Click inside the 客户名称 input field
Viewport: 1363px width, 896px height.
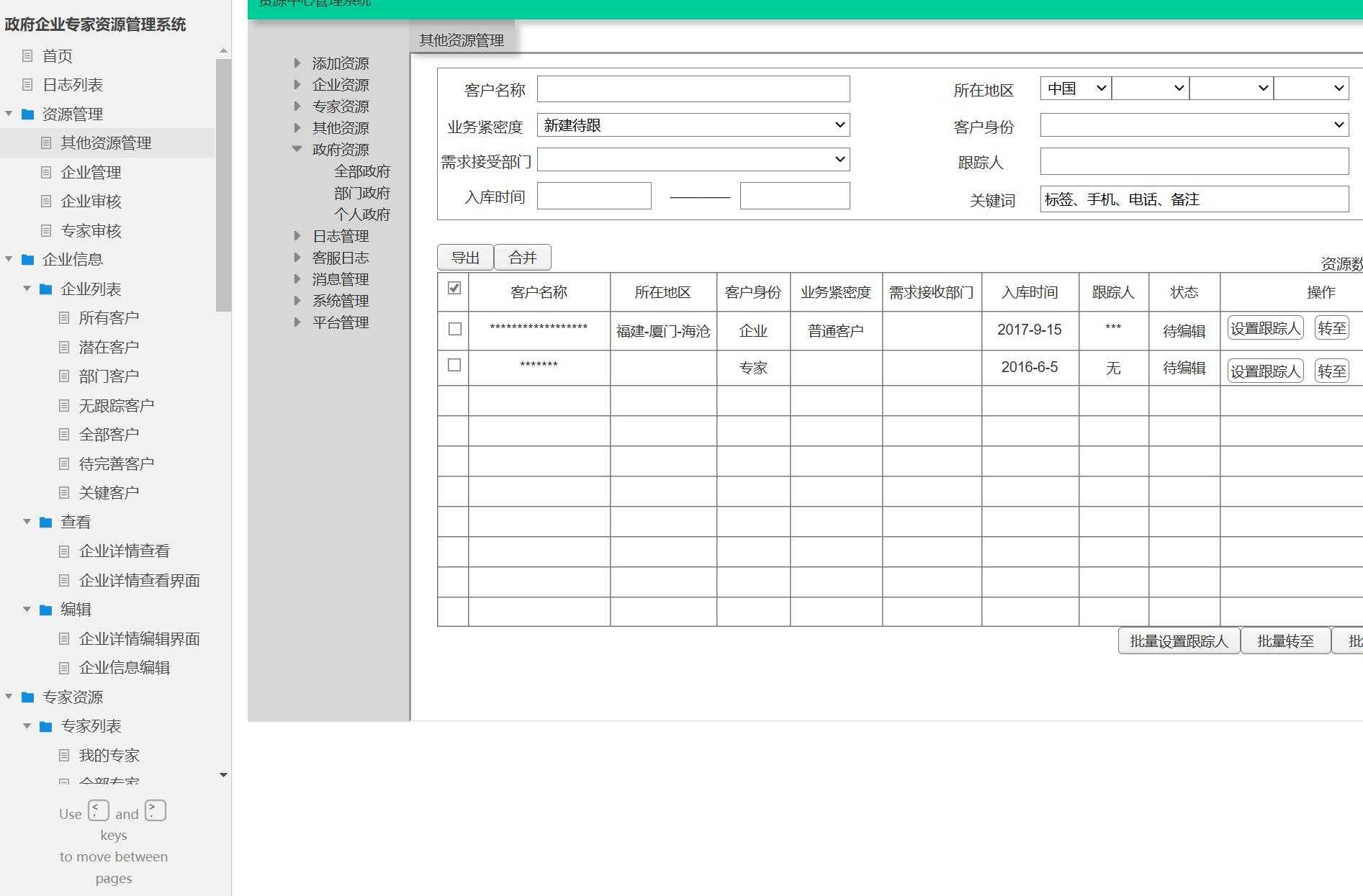point(693,89)
